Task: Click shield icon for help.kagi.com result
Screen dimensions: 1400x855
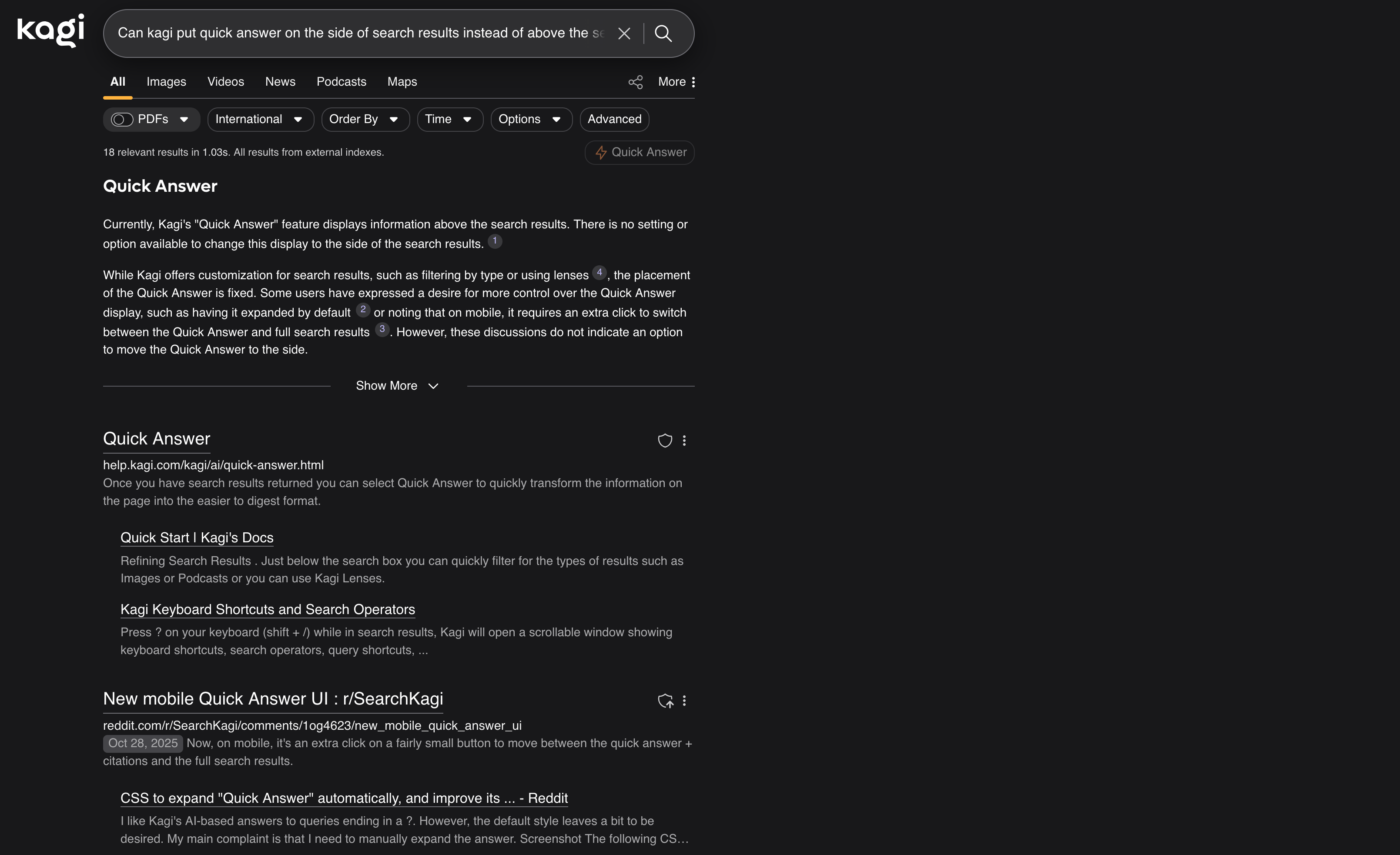Action: [665, 441]
